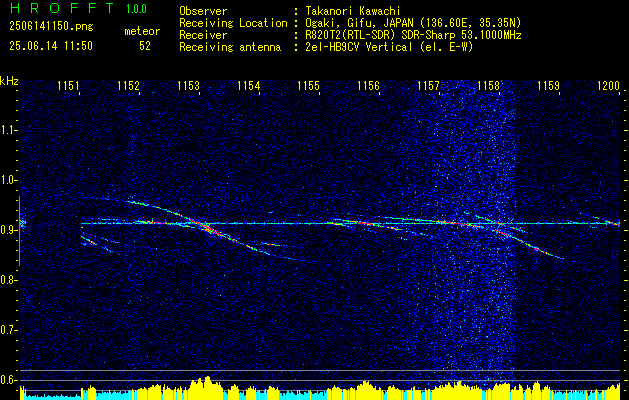Click location Ogaki, Gifu, JAPAN coordinates

point(413,23)
